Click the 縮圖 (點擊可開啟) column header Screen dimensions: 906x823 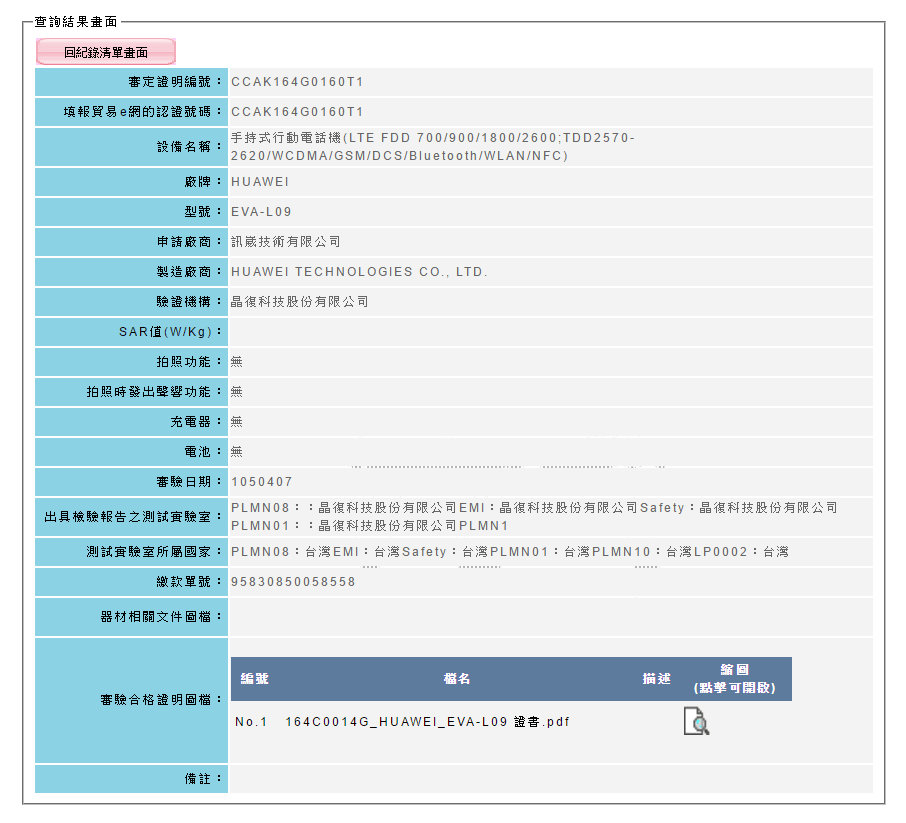point(734,679)
